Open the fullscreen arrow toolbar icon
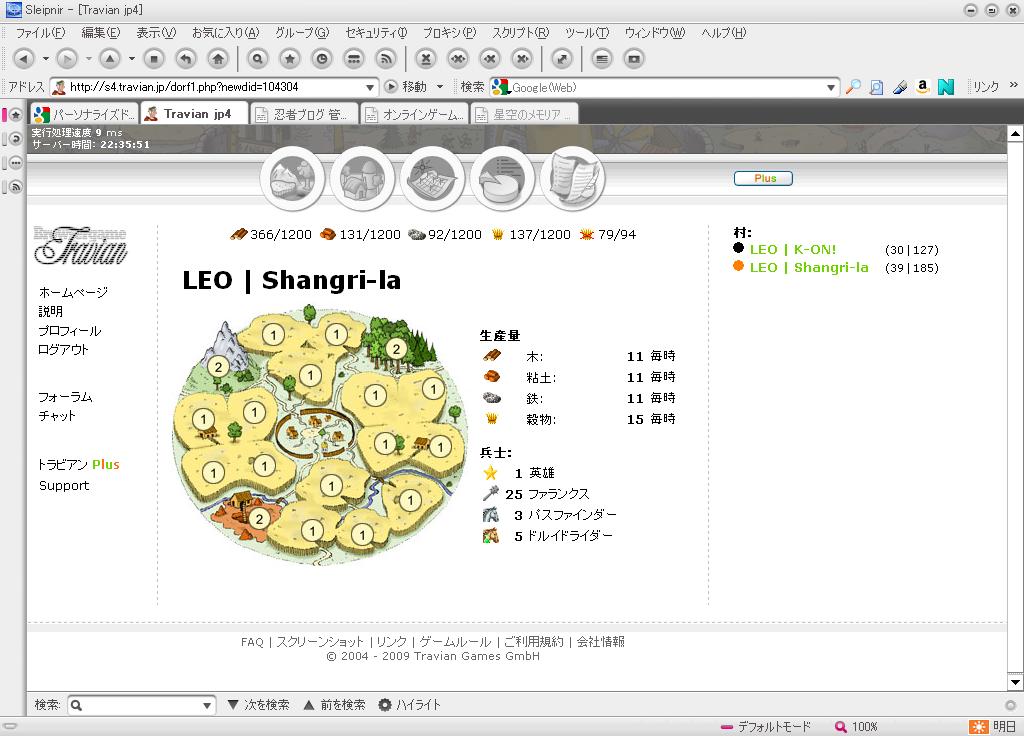Image resolution: width=1024 pixels, height=736 pixels. [x=562, y=59]
